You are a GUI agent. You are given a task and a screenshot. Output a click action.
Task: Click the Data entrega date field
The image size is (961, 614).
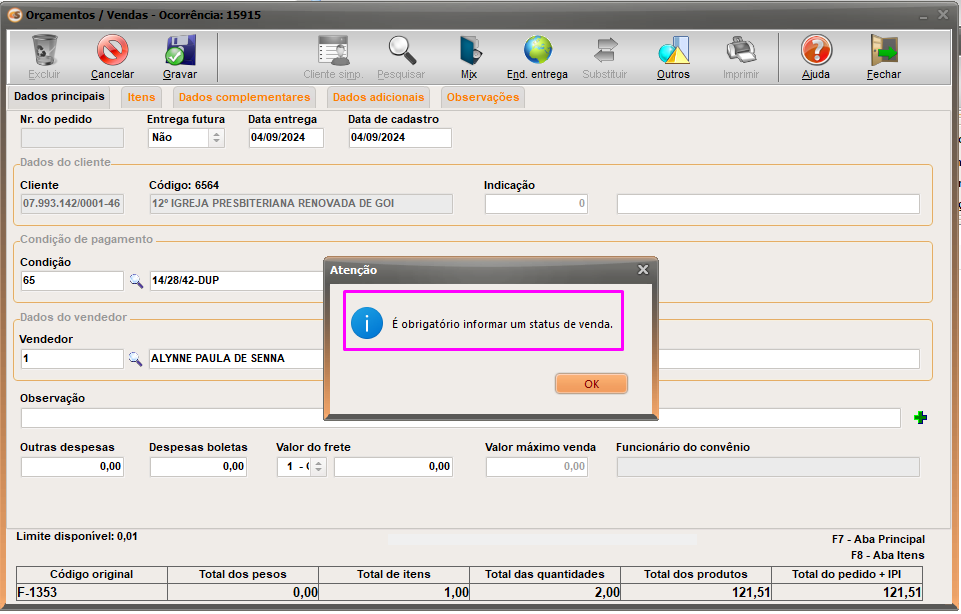[285, 138]
